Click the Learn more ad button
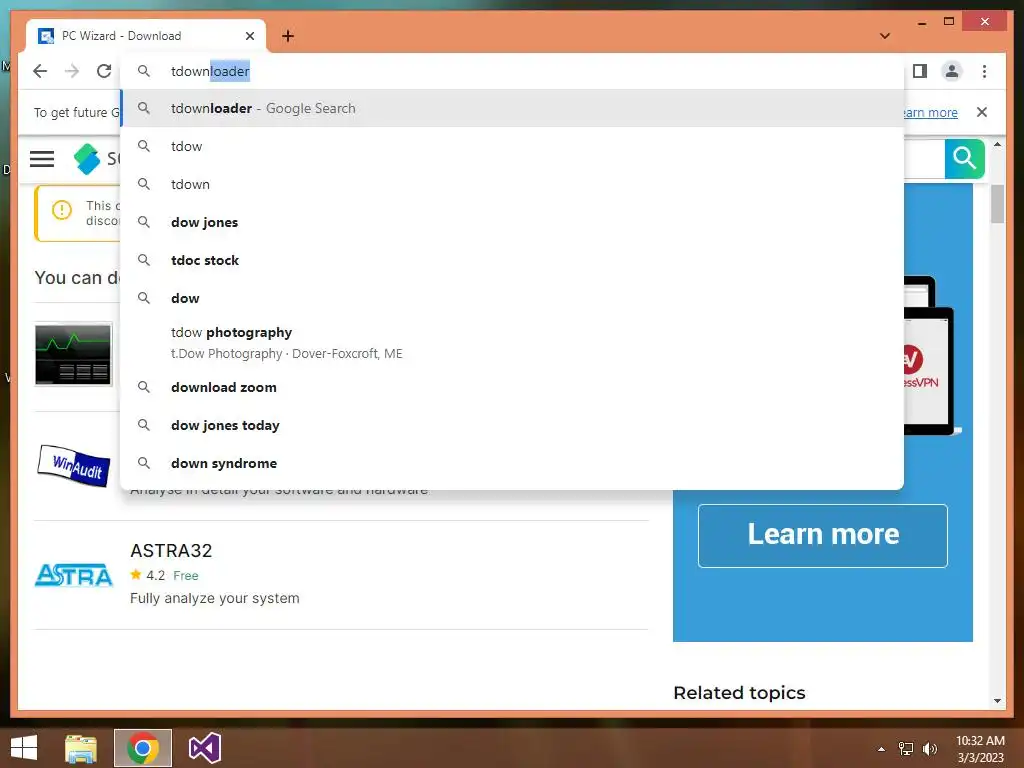This screenshot has width=1024, height=768. (823, 536)
